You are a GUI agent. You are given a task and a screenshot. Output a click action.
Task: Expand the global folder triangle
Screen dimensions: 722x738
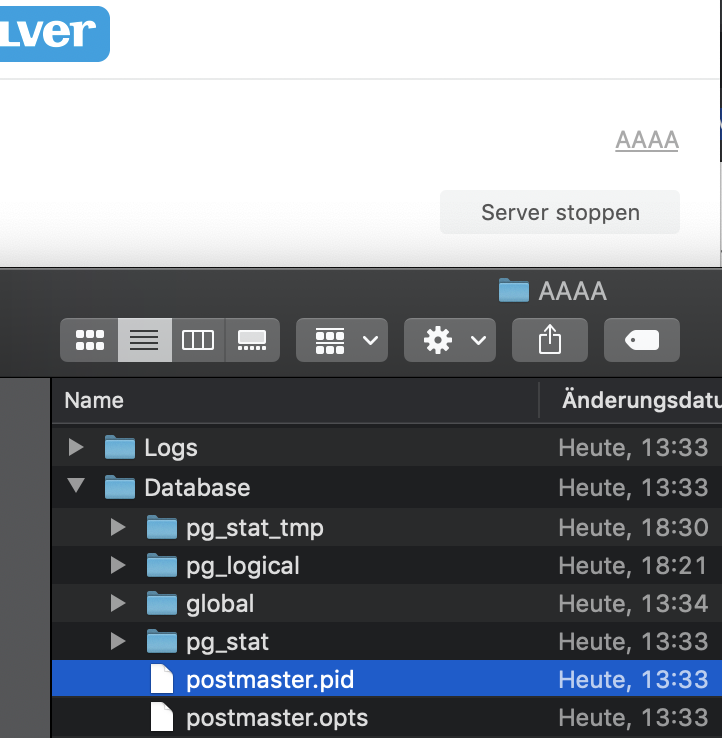pos(118,603)
